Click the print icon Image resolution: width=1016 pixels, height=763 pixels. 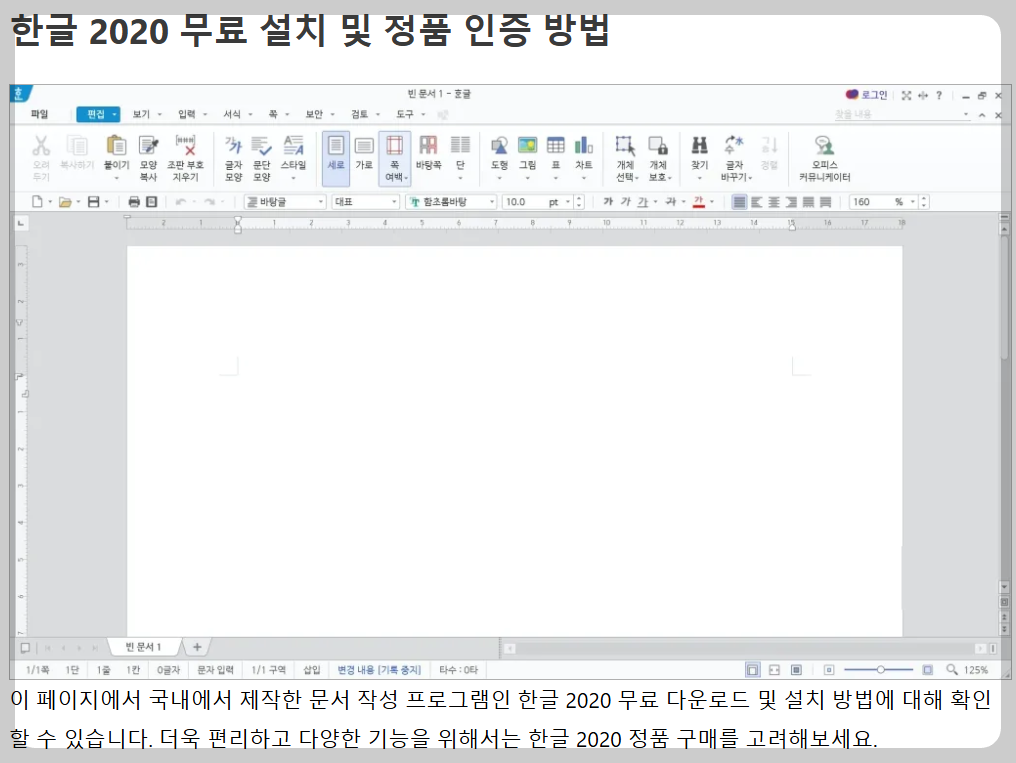point(134,202)
